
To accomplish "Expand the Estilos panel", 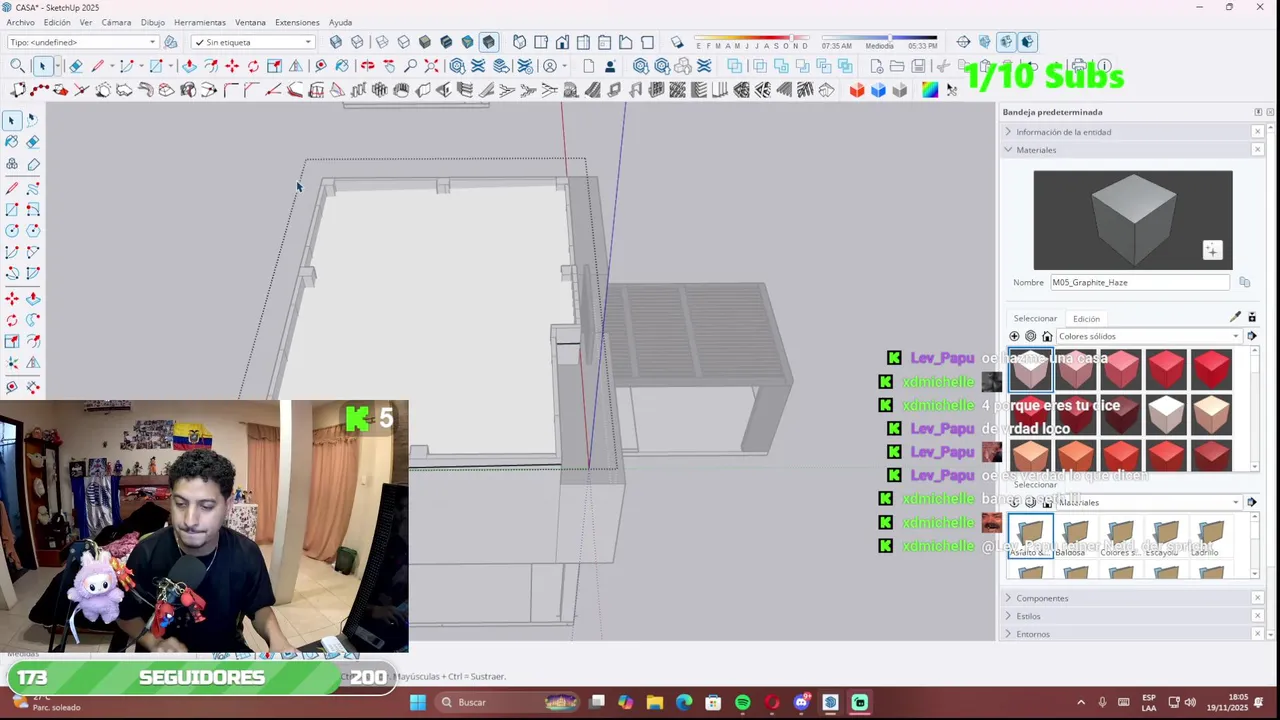I will click(1132, 616).
